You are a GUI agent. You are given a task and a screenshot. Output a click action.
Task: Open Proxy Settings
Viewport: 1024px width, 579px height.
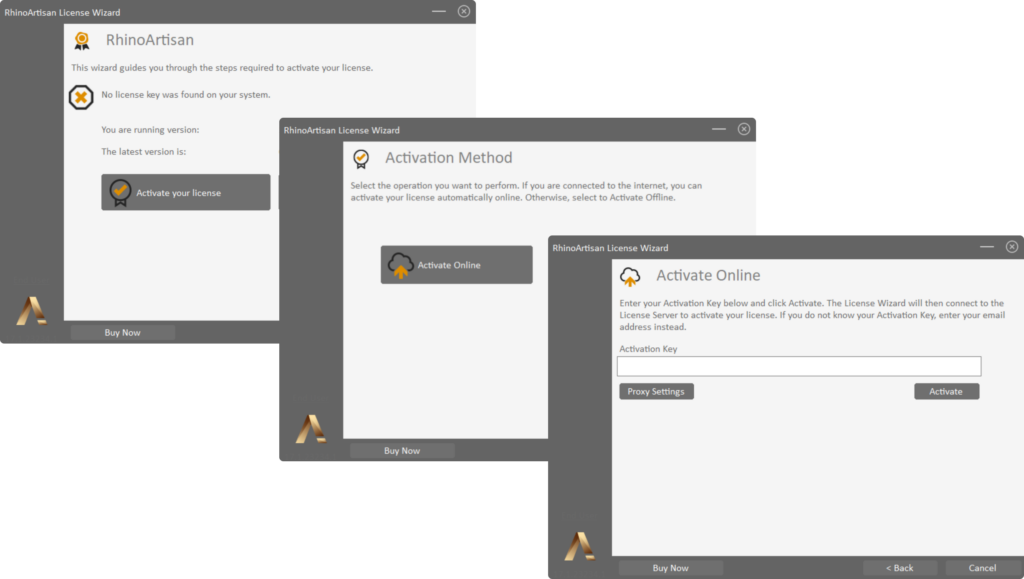pyautogui.click(x=656, y=391)
